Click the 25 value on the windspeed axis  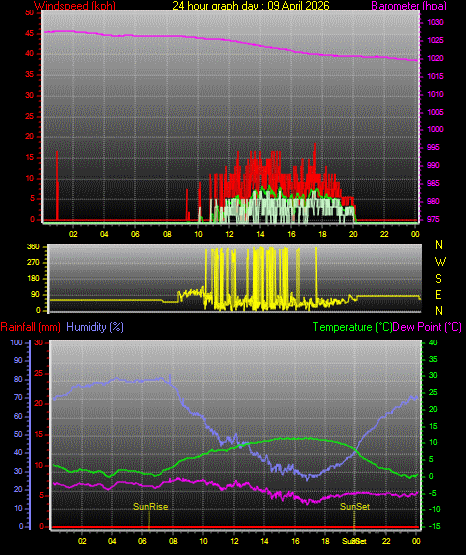pyautogui.click(x=30, y=116)
